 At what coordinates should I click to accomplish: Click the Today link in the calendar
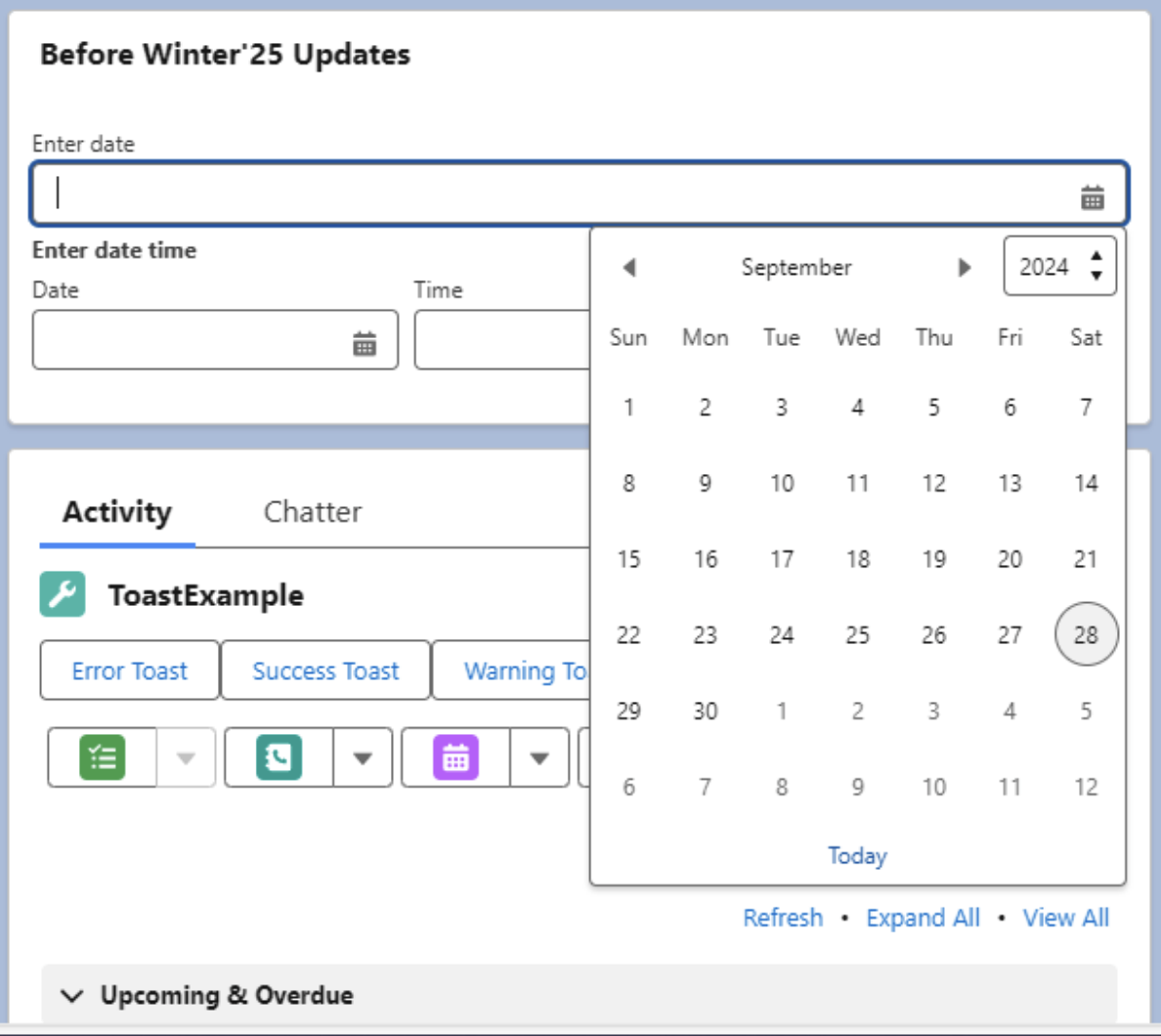click(x=857, y=855)
